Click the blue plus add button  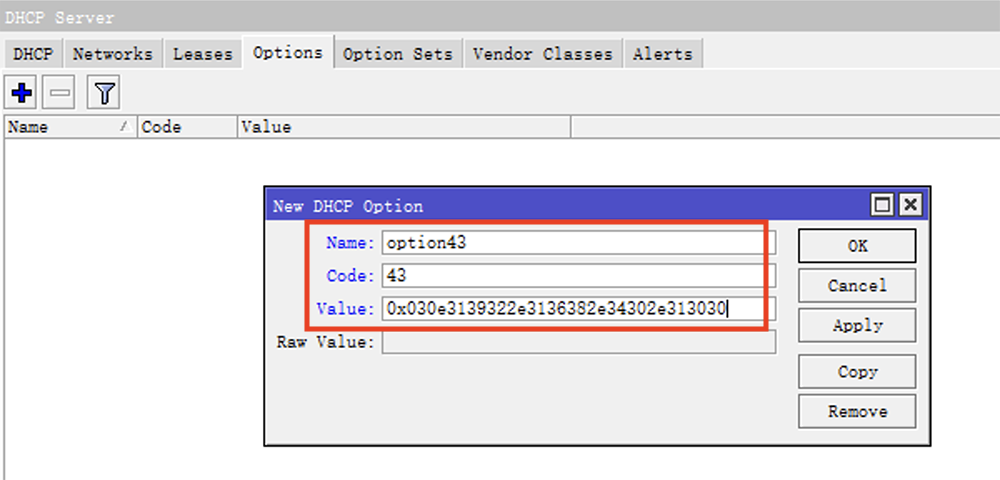(21, 94)
